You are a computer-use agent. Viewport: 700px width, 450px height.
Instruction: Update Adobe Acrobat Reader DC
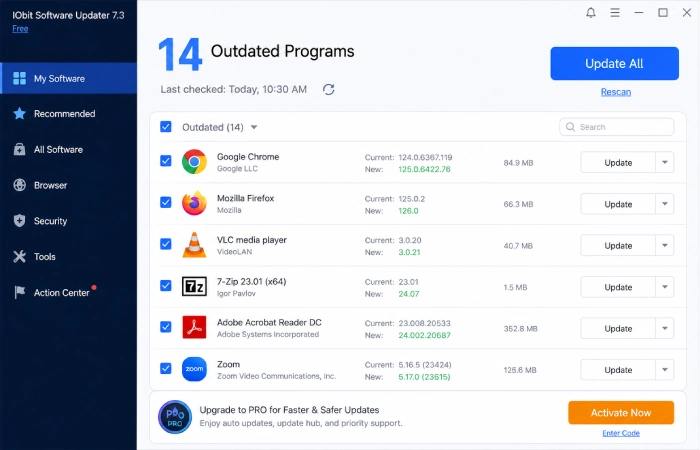pos(618,328)
